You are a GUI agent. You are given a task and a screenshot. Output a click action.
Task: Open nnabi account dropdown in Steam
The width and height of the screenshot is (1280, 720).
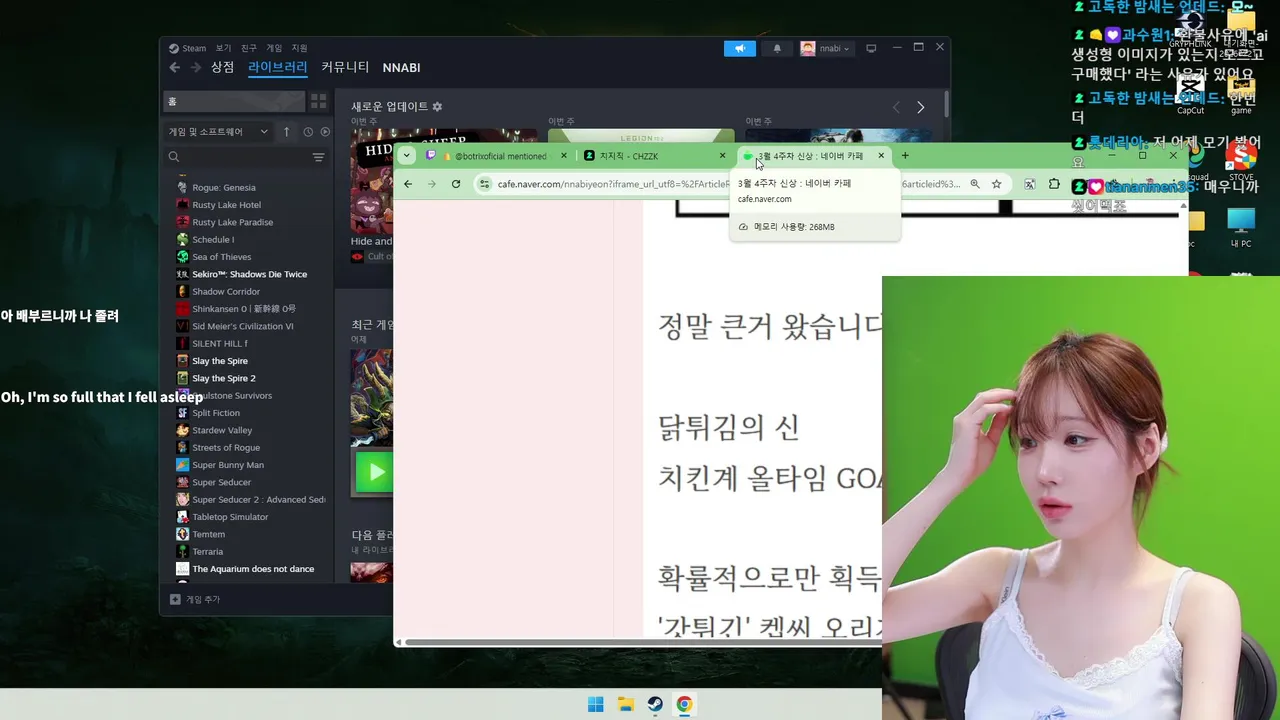click(x=825, y=48)
